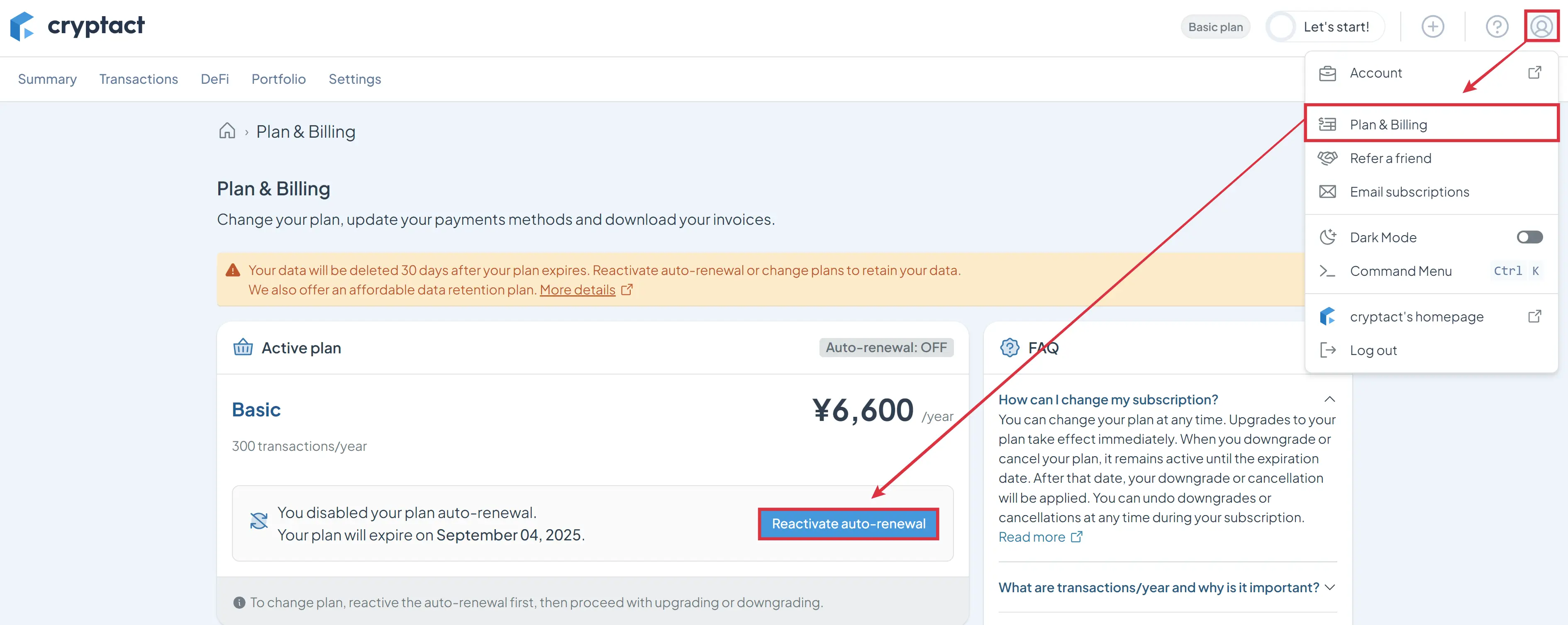Click the Account briefcase icon

tap(1328, 74)
